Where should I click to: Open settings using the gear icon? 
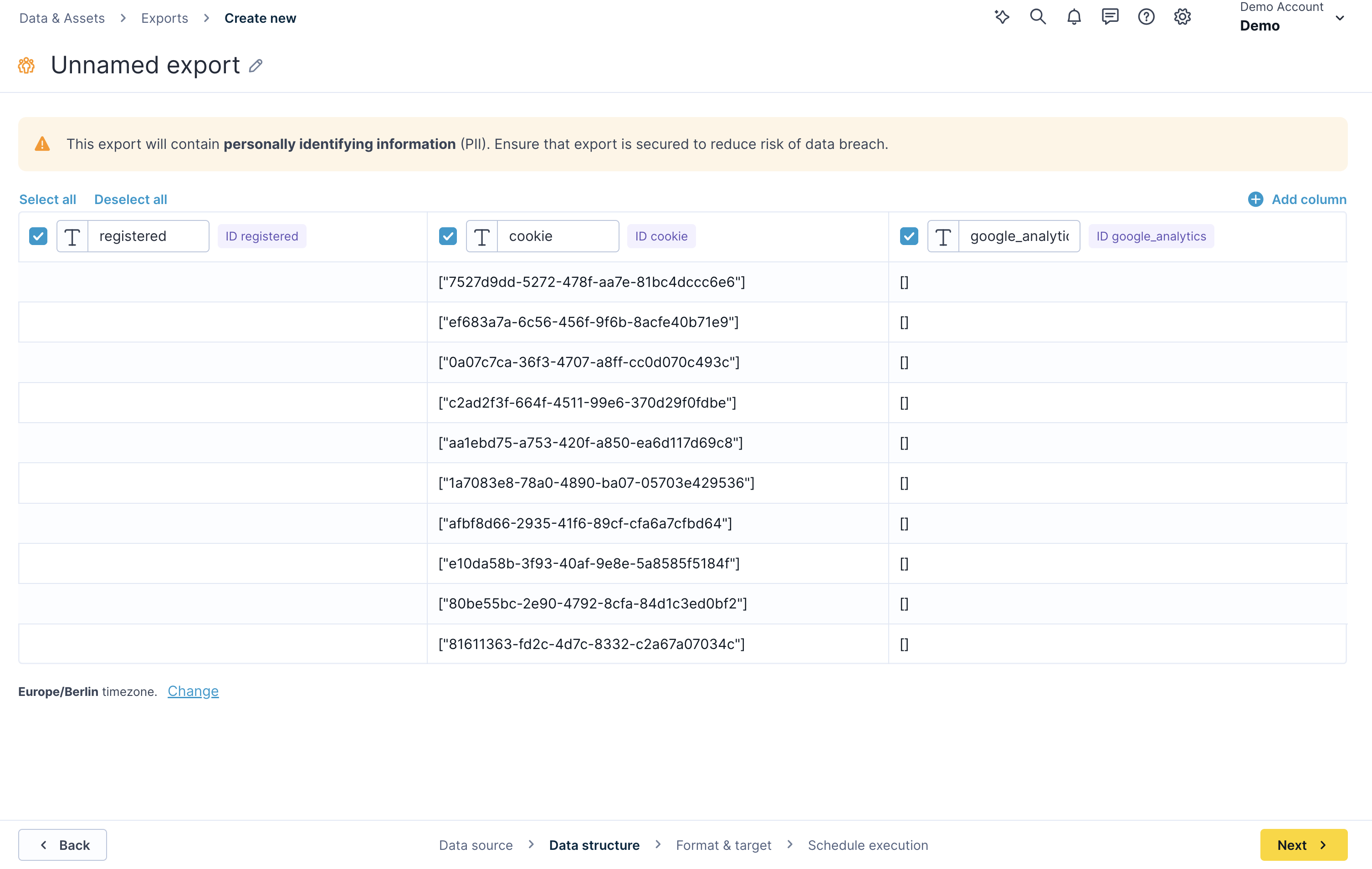click(1182, 16)
